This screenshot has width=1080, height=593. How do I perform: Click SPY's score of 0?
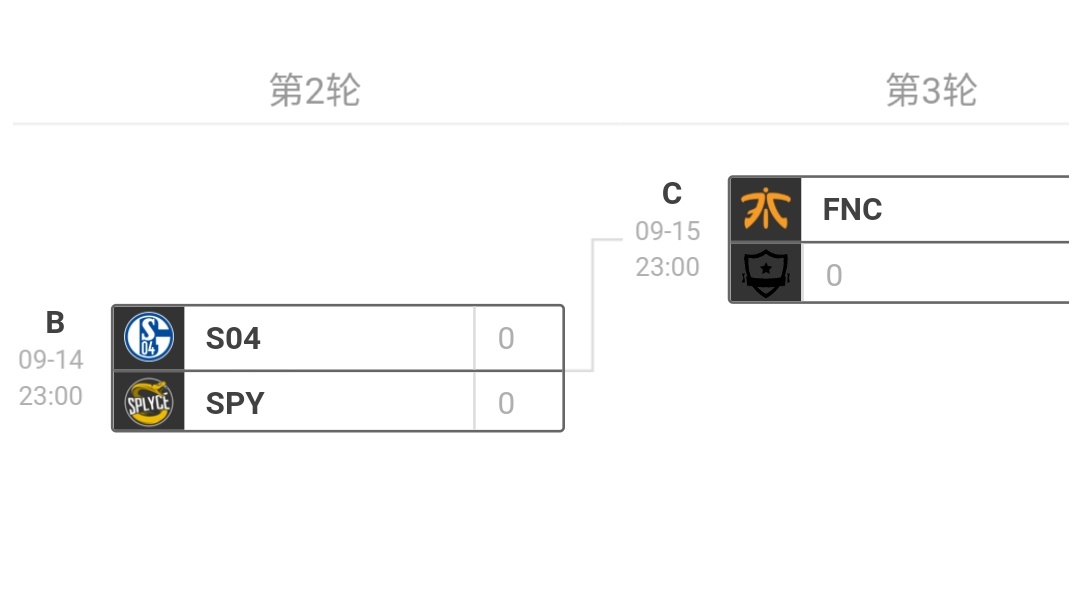506,403
